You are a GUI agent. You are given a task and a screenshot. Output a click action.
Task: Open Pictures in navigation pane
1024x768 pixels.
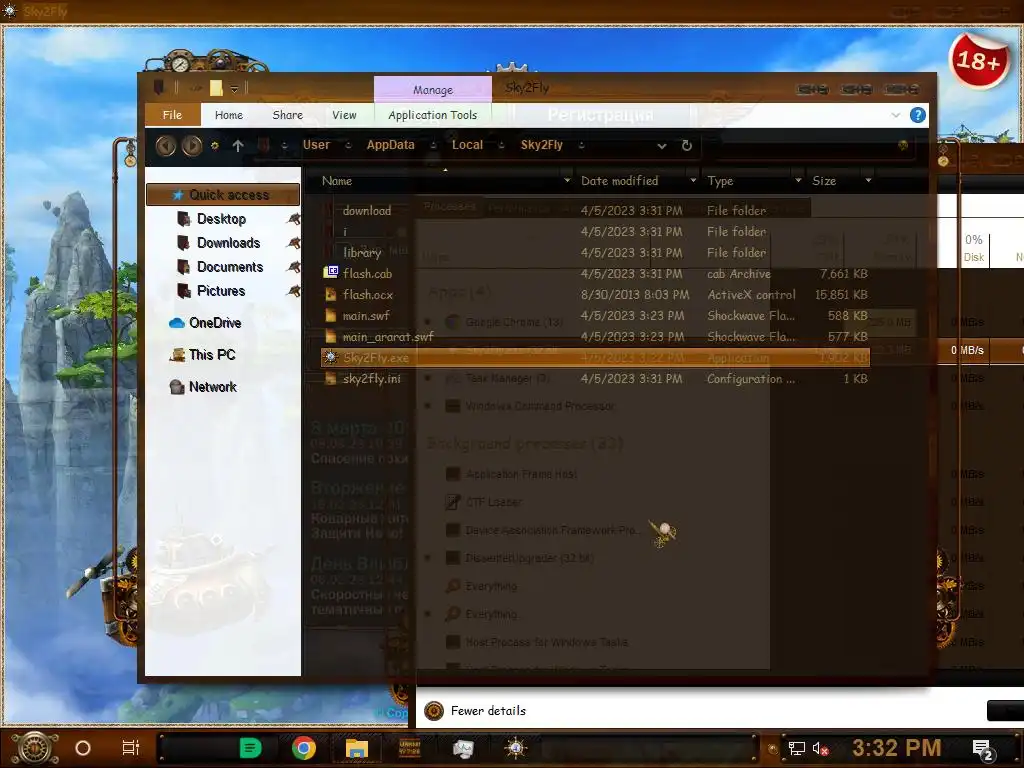tap(221, 291)
